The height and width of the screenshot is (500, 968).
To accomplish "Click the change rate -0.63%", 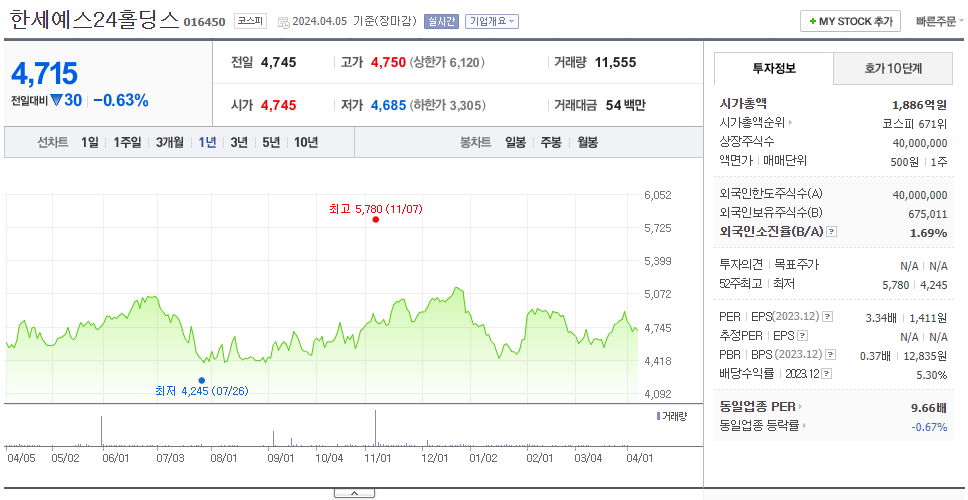I will tap(121, 101).
